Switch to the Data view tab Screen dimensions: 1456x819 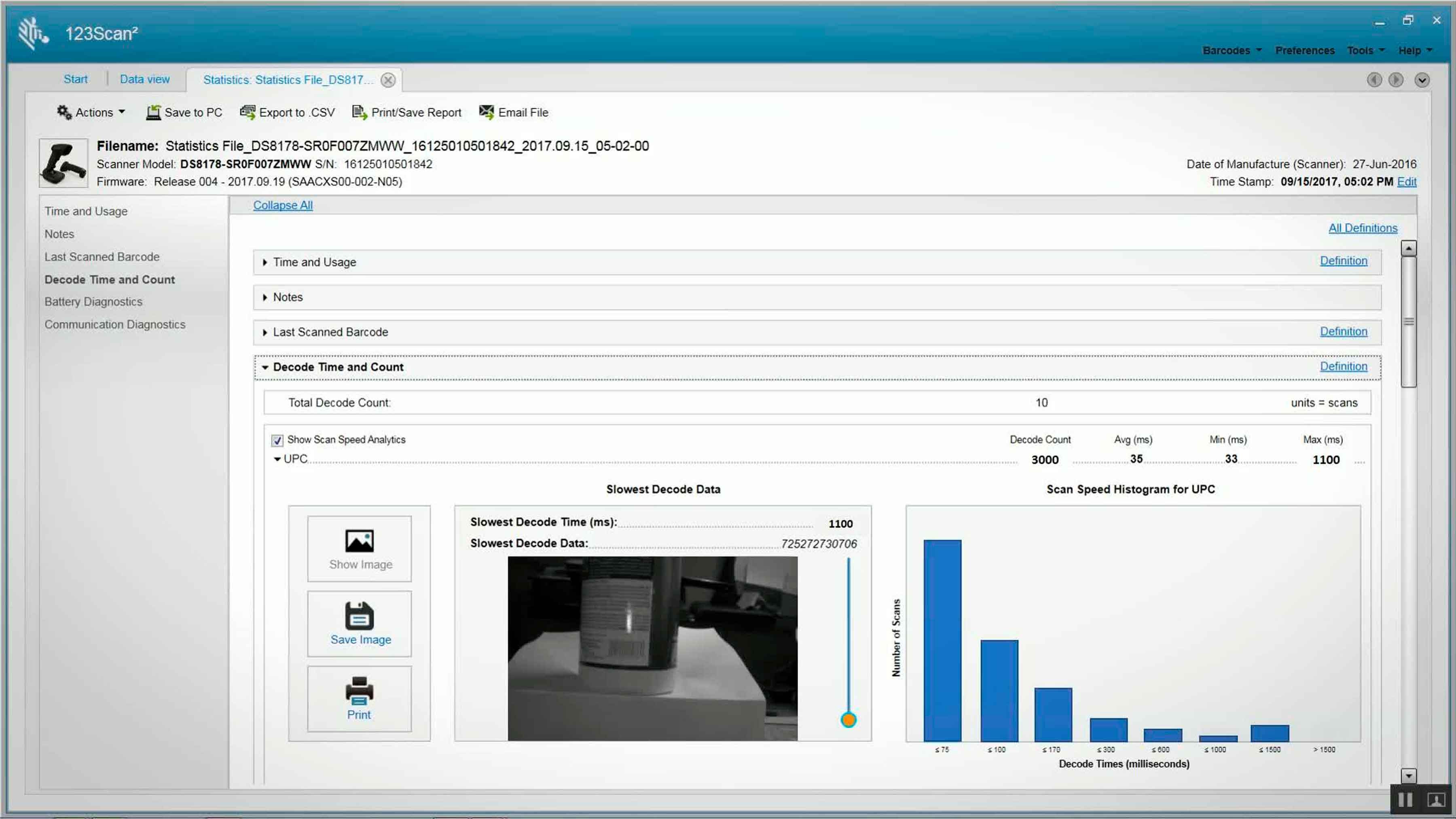[145, 79]
